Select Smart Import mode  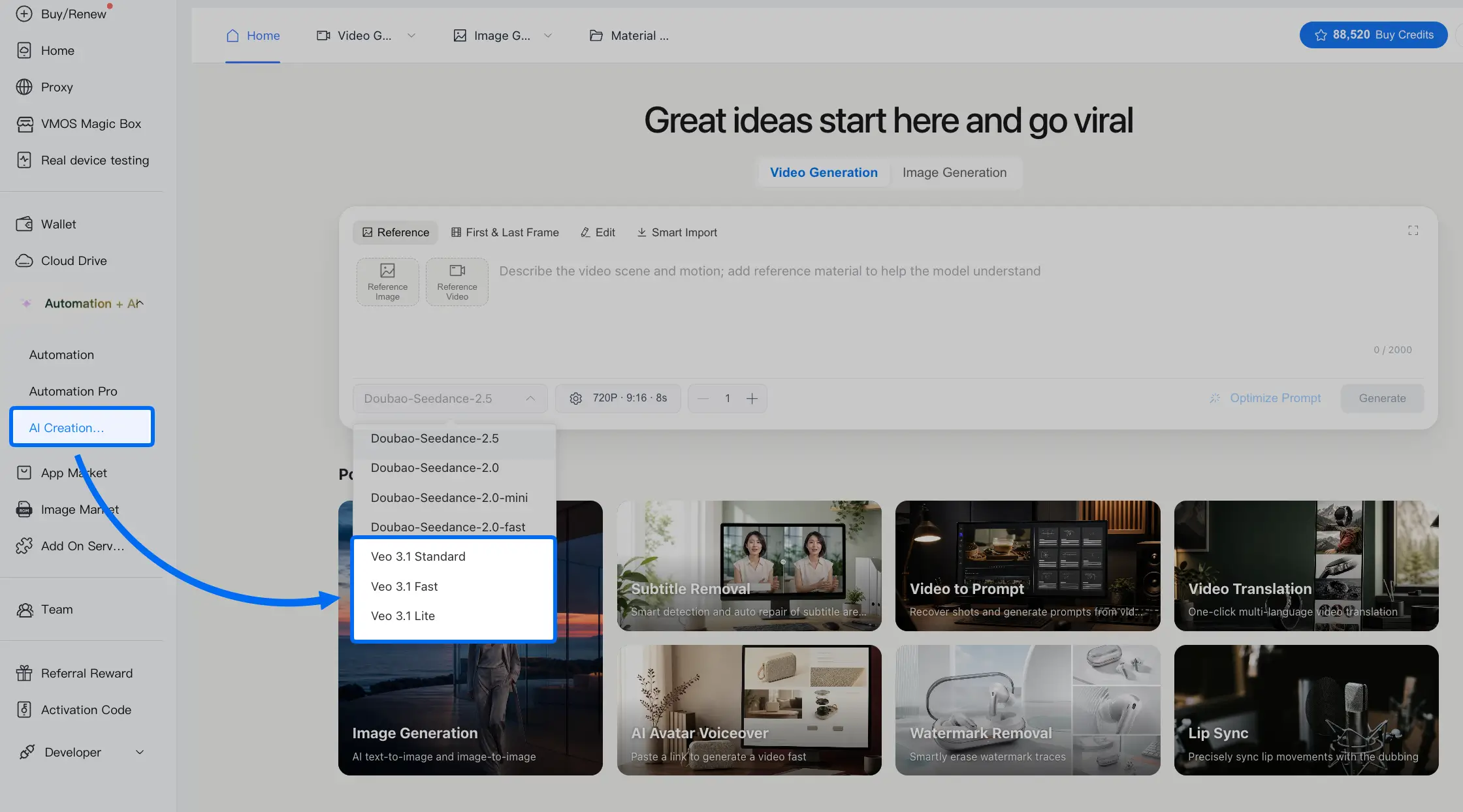click(677, 232)
